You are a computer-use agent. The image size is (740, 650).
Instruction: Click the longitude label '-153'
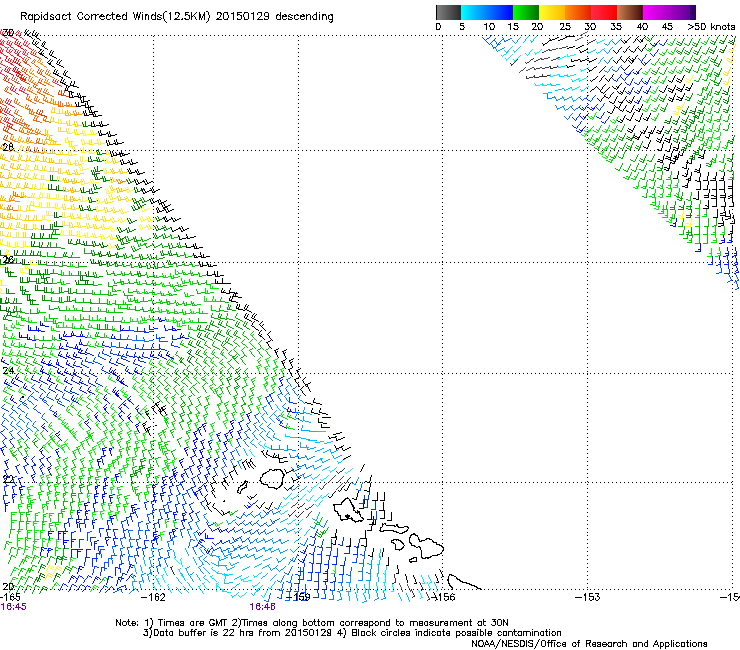[x=588, y=597]
